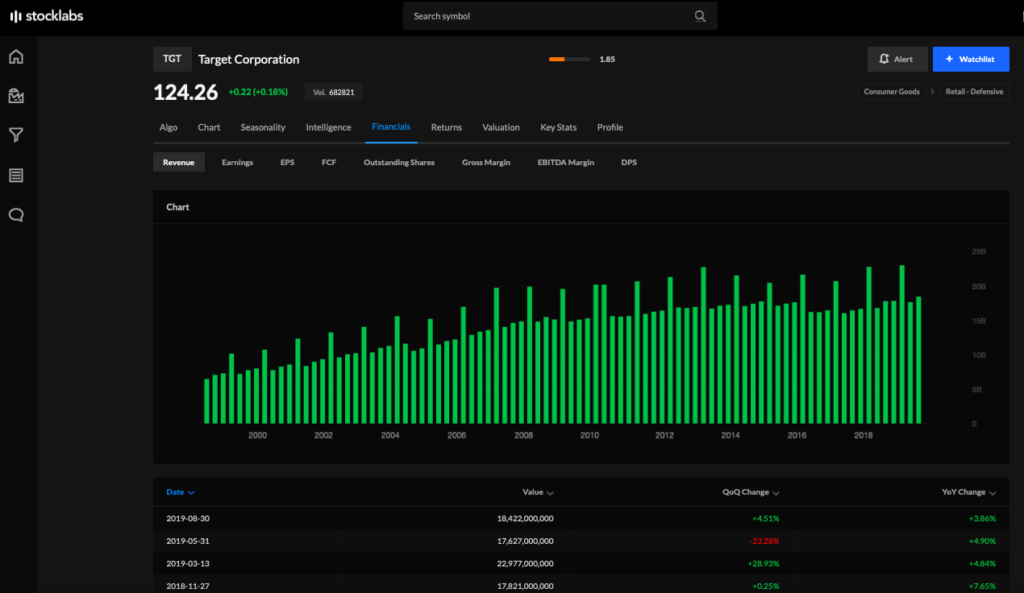Image resolution: width=1024 pixels, height=593 pixels.
Task: Click the +28.93% QoQ change
Action: click(x=763, y=564)
